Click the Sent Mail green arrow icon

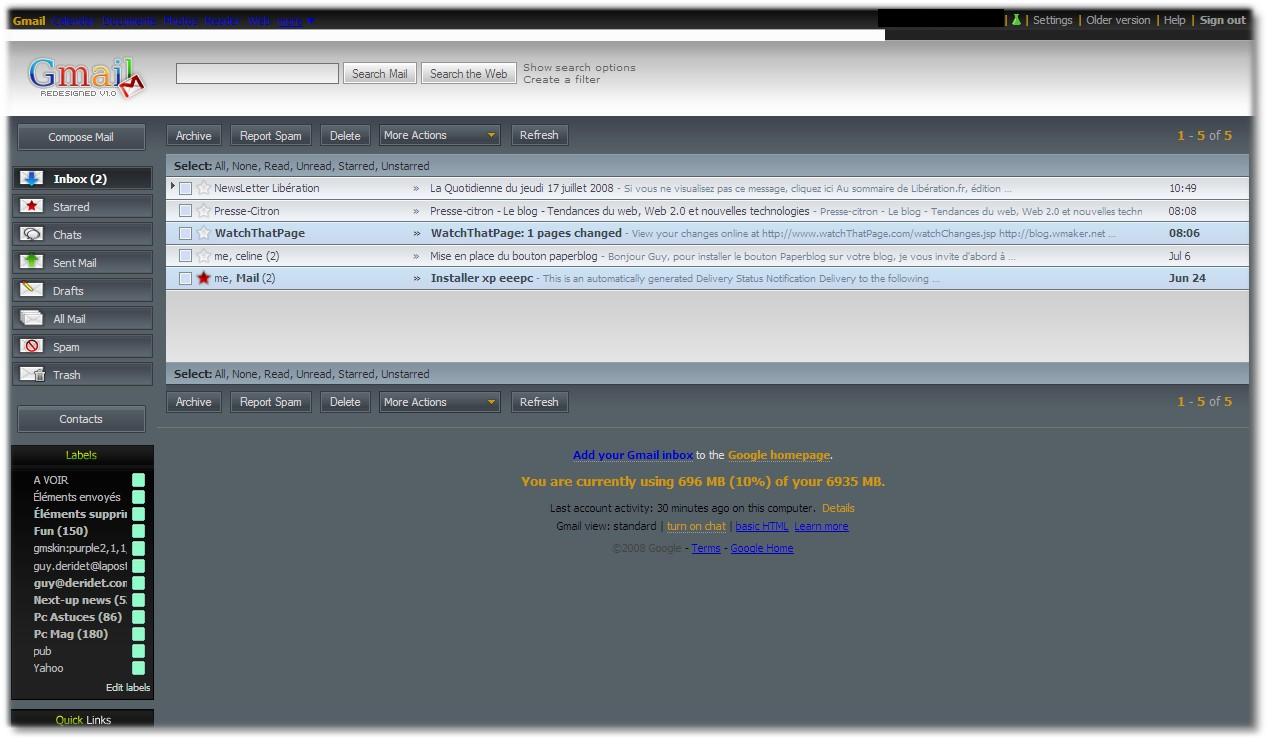[x=32, y=262]
